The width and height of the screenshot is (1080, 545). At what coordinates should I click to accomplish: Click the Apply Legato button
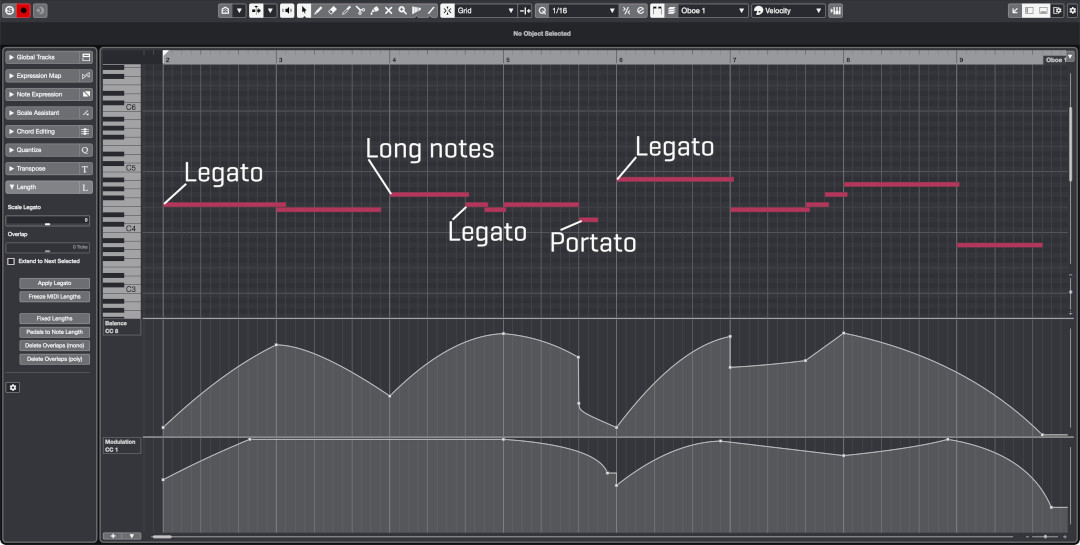tap(54, 283)
